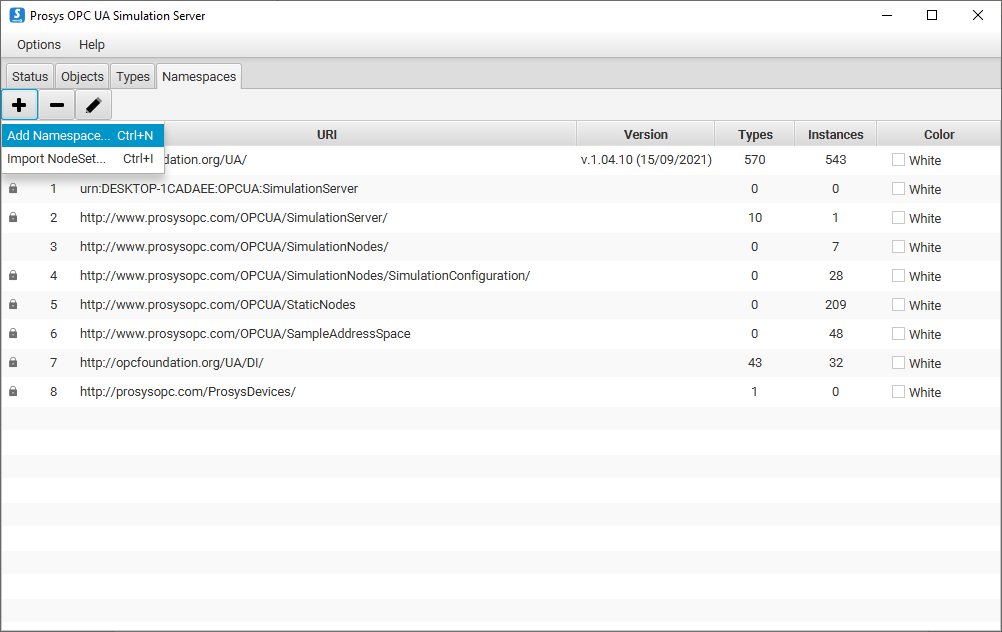The height and width of the screenshot is (632, 1002).
Task: Click the Prosys app logo in title bar
Action: point(17,15)
